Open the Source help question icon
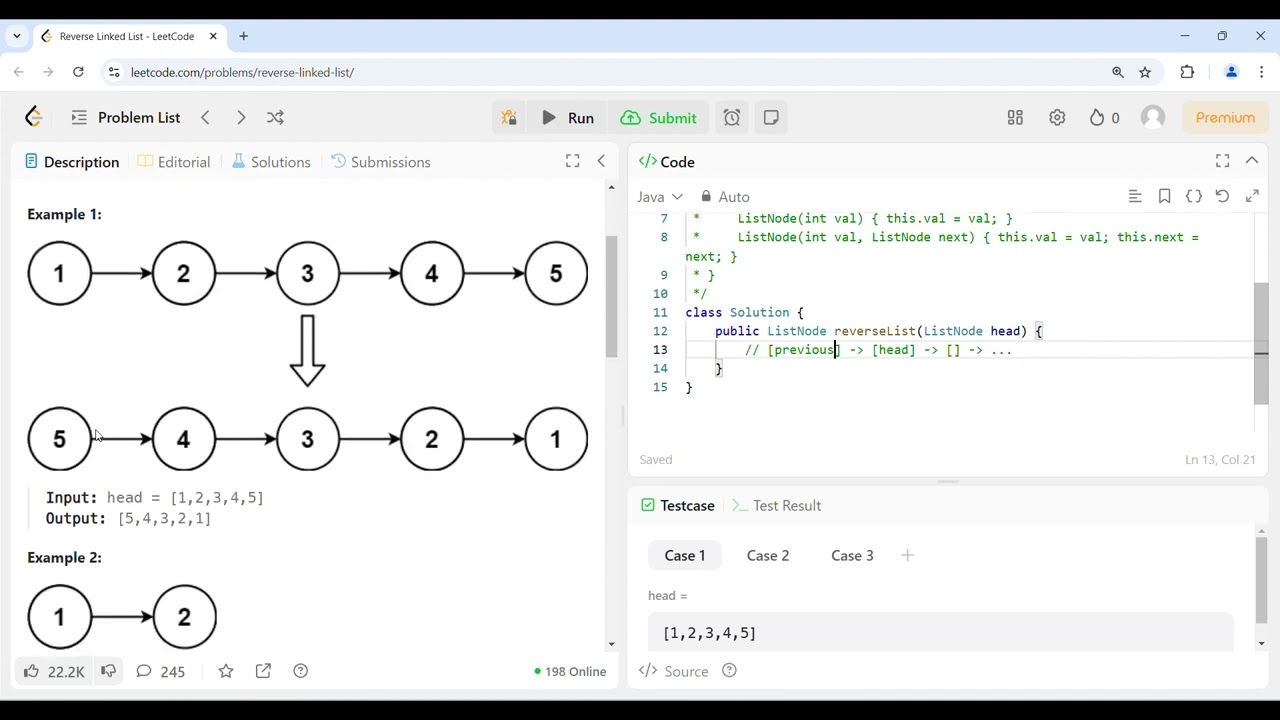The height and width of the screenshot is (720, 1280). (729, 671)
